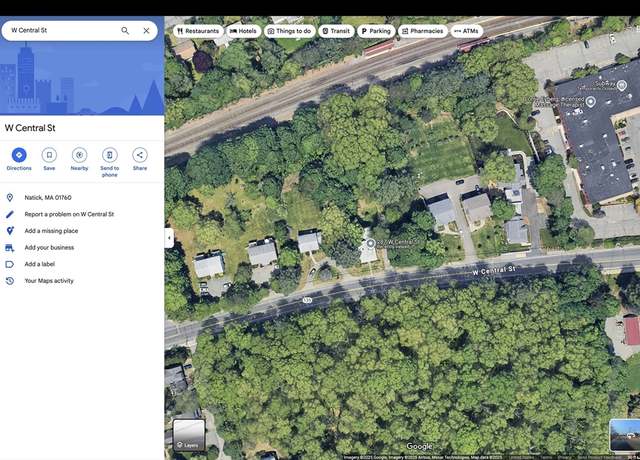Show ATMs on map
Viewport: 640px width, 460px height.
pyautogui.click(x=467, y=31)
